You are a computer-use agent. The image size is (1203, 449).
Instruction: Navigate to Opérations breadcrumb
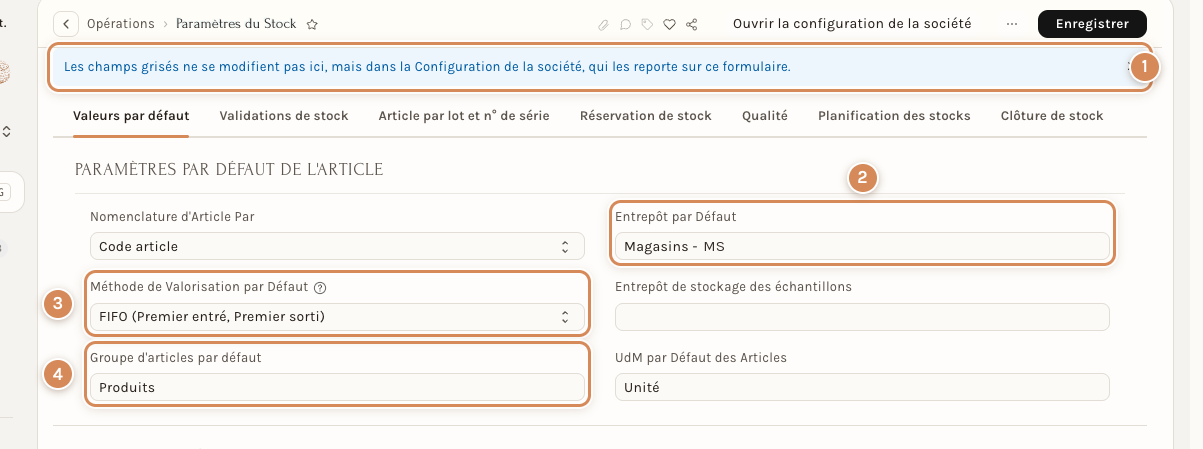tap(121, 24)
